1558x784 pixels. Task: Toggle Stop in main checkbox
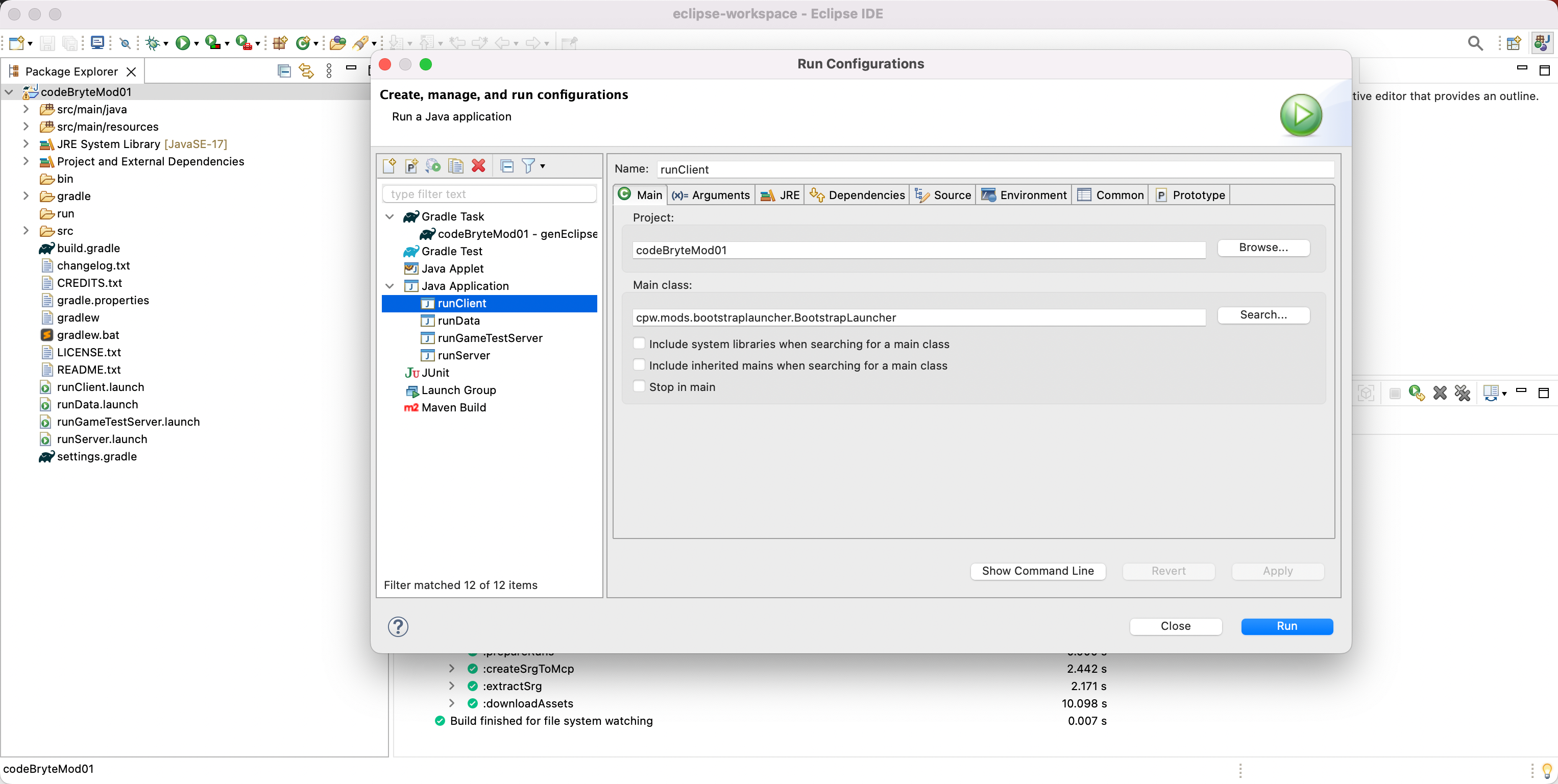pyautogui.click(x=639, y=386)
